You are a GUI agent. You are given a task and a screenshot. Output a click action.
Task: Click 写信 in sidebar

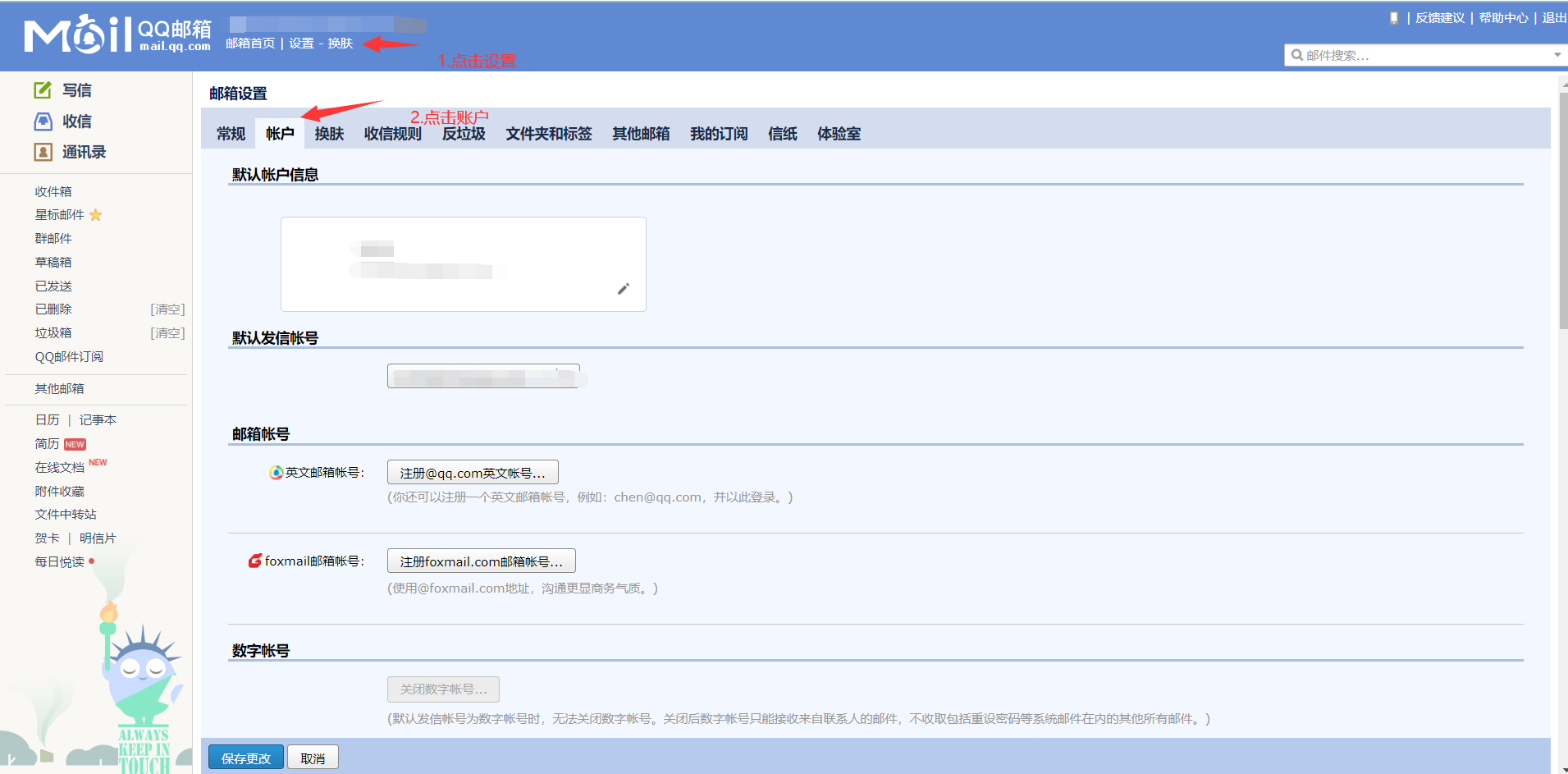77,90
